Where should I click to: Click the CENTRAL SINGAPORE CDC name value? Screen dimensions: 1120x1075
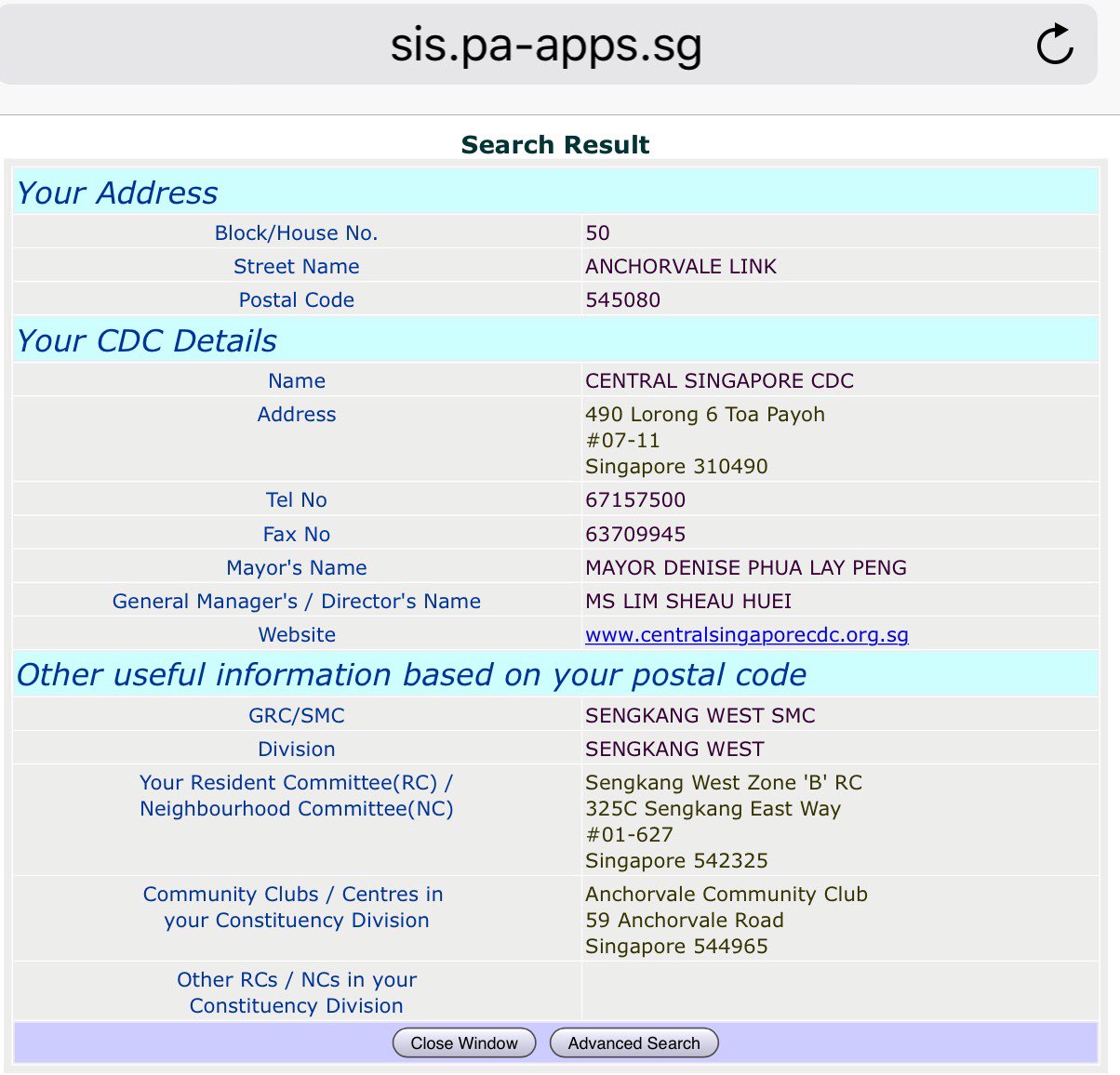719,381
